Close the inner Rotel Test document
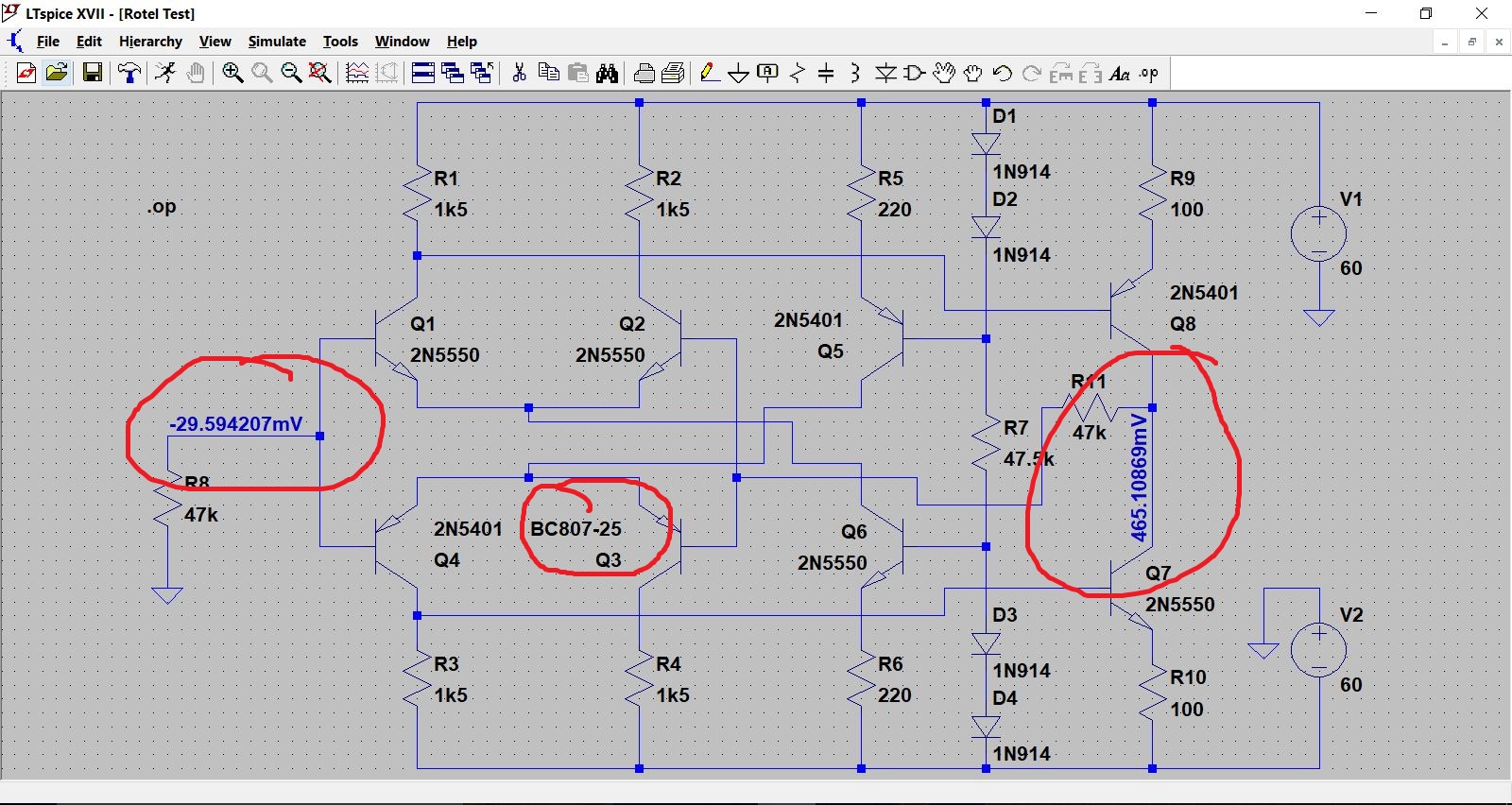This screenshot has height=805, width=1512. click(1499, 42)
